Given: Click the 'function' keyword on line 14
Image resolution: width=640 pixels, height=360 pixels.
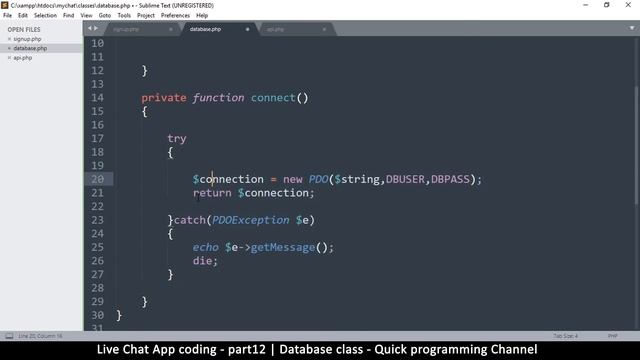Looking at the screenshot, I should pos(218,98).
